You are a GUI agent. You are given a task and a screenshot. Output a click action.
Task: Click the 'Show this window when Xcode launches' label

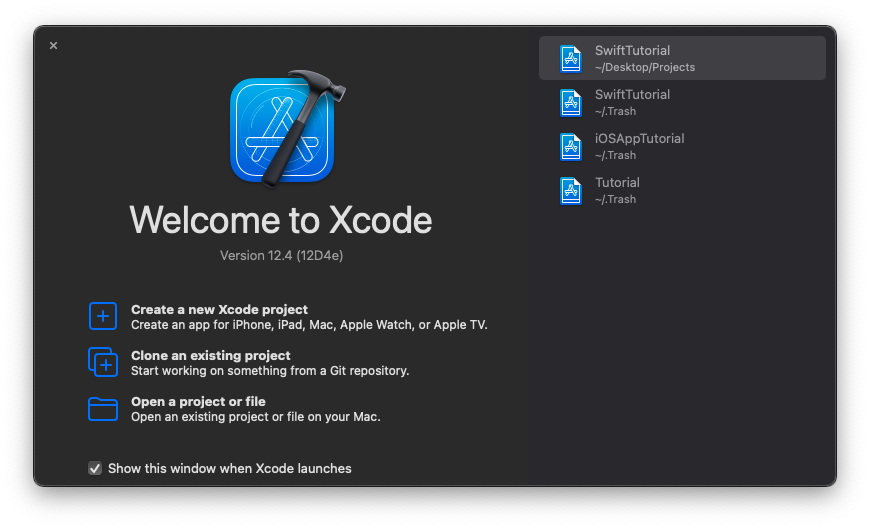click(x=230, y=469)
